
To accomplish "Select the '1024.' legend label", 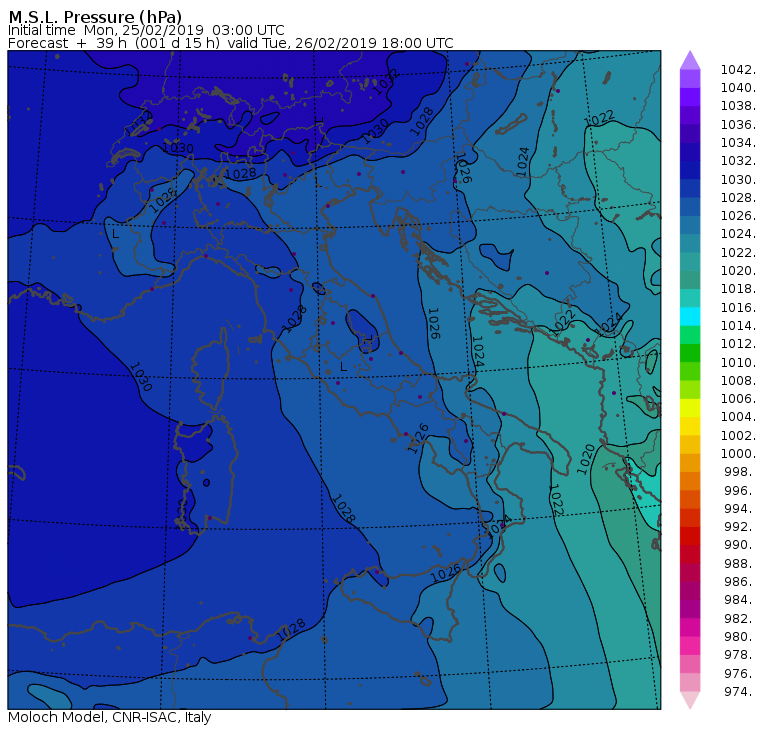I will [x=738, y=234].
